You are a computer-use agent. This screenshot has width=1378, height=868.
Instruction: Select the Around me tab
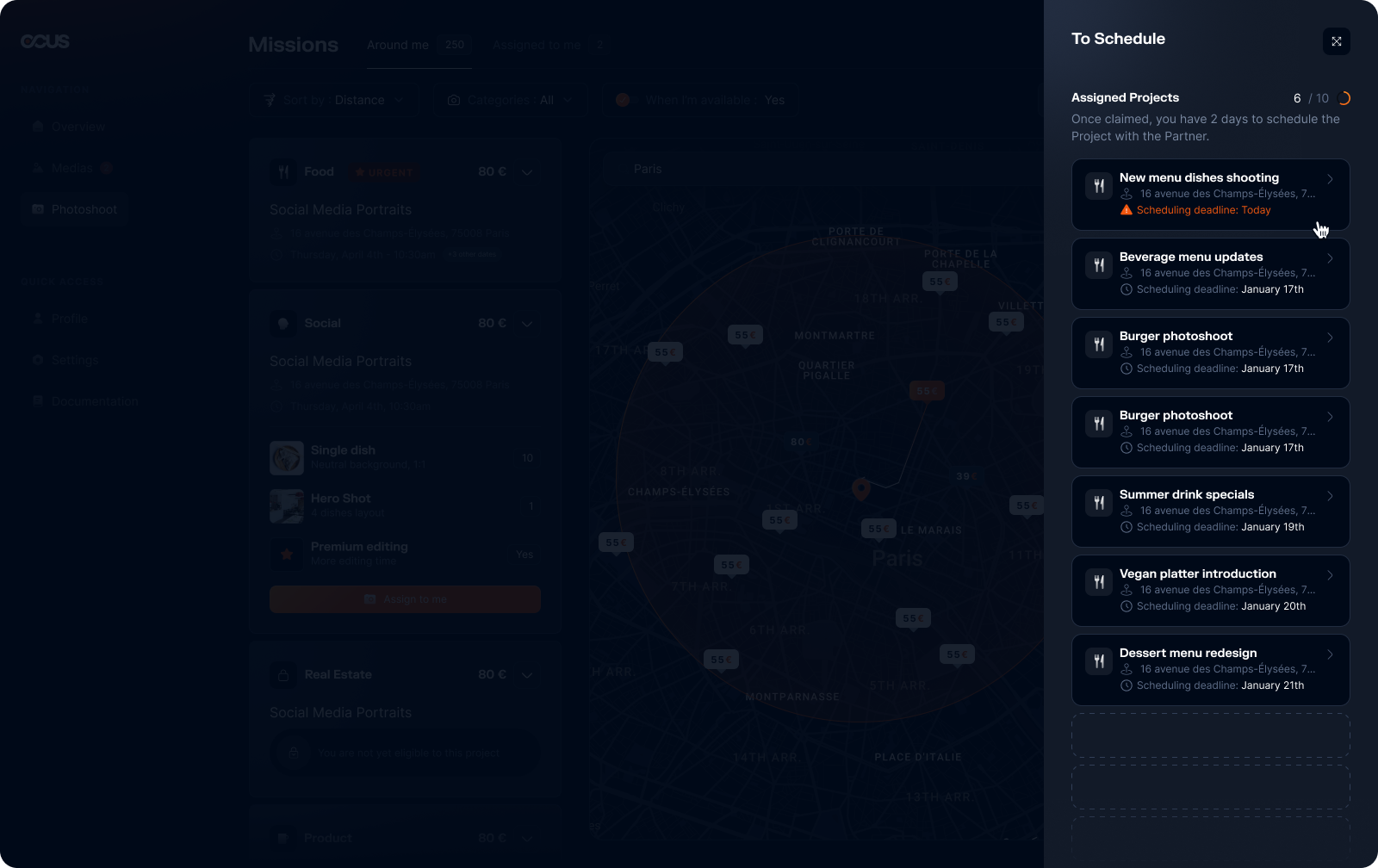tap(398, 45)
